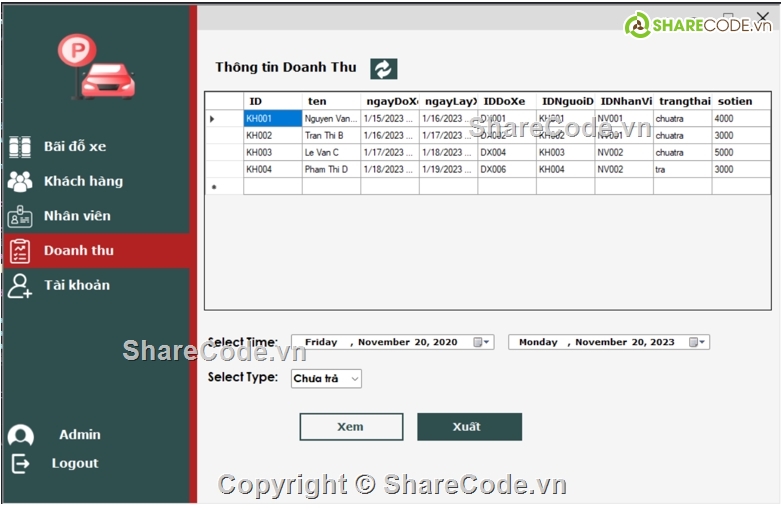Click the Logout door icon
The width and height of the screenshot is (783, 510).
21,464
